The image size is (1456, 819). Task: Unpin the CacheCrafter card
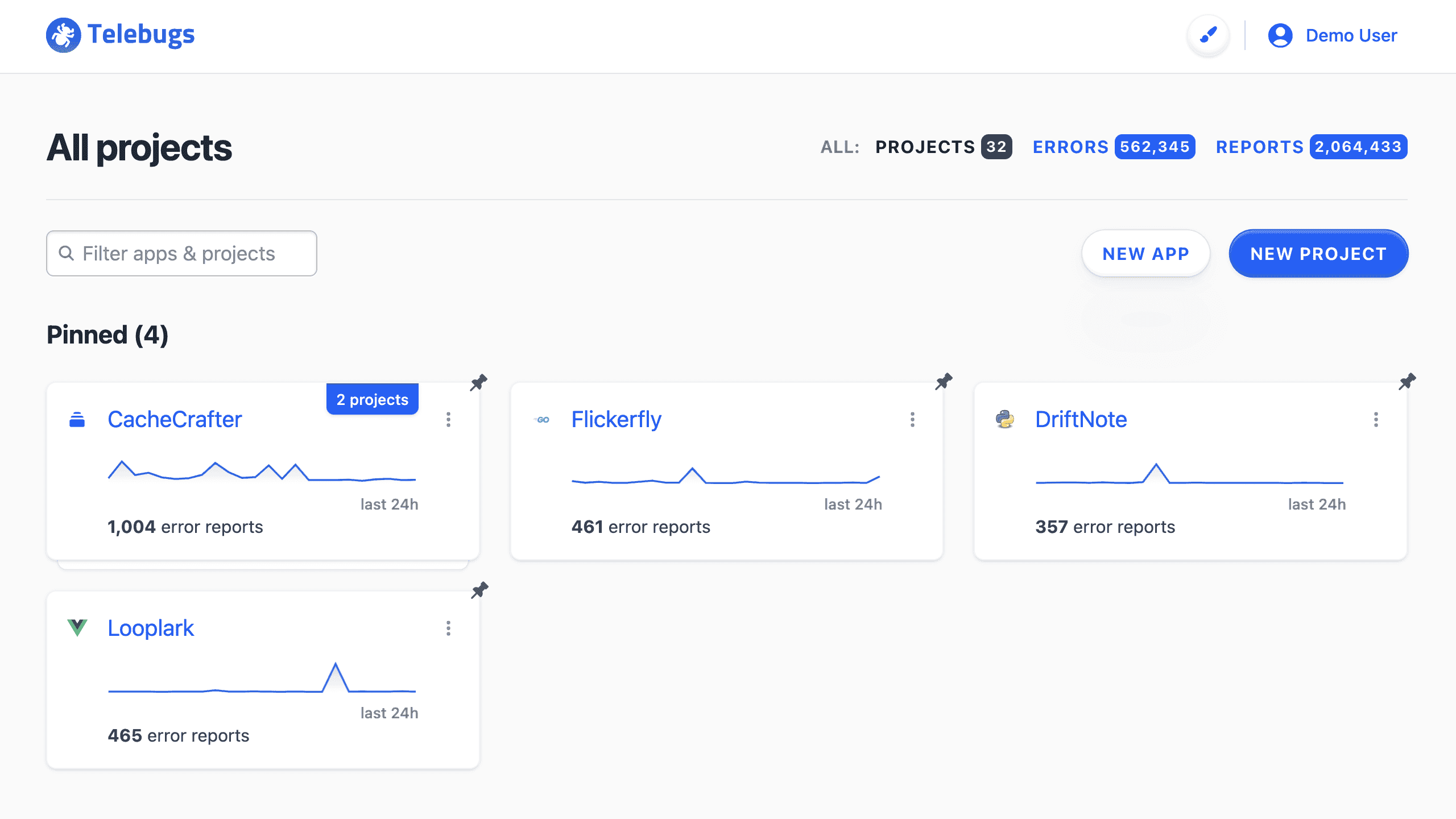click(479, 382)
